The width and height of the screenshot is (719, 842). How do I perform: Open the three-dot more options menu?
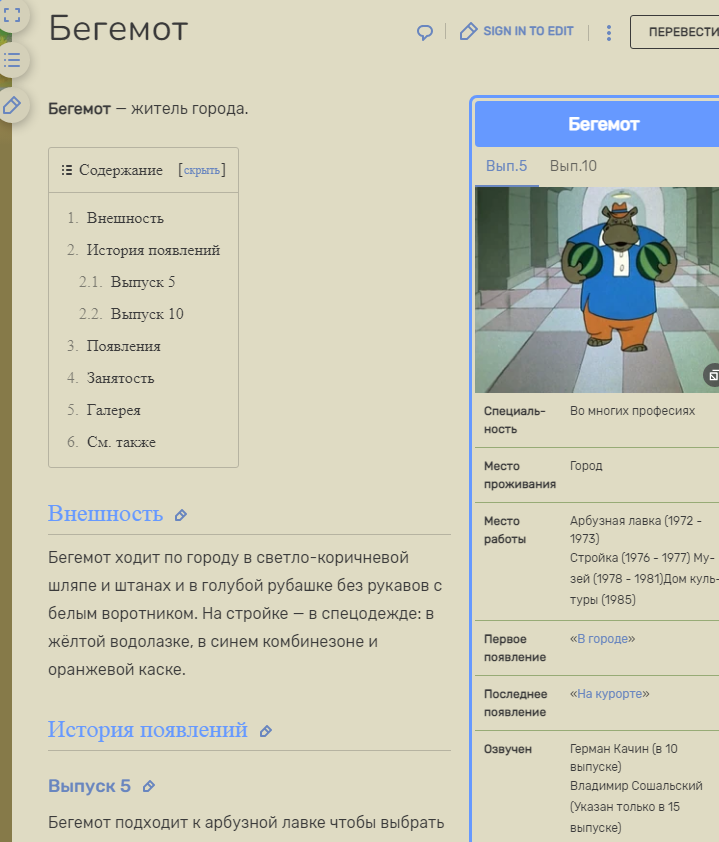coord(608,33)
